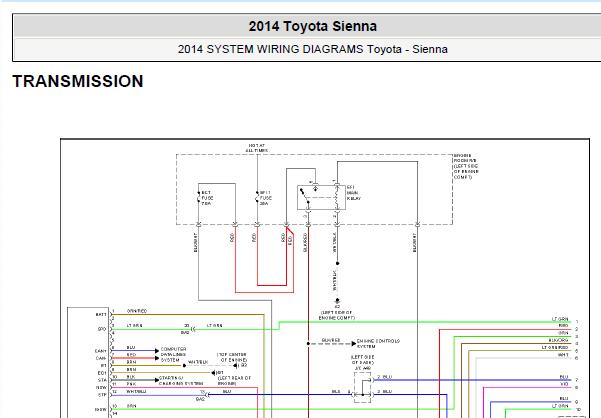Click the TRANSMISSION section heading

[78, 81]
